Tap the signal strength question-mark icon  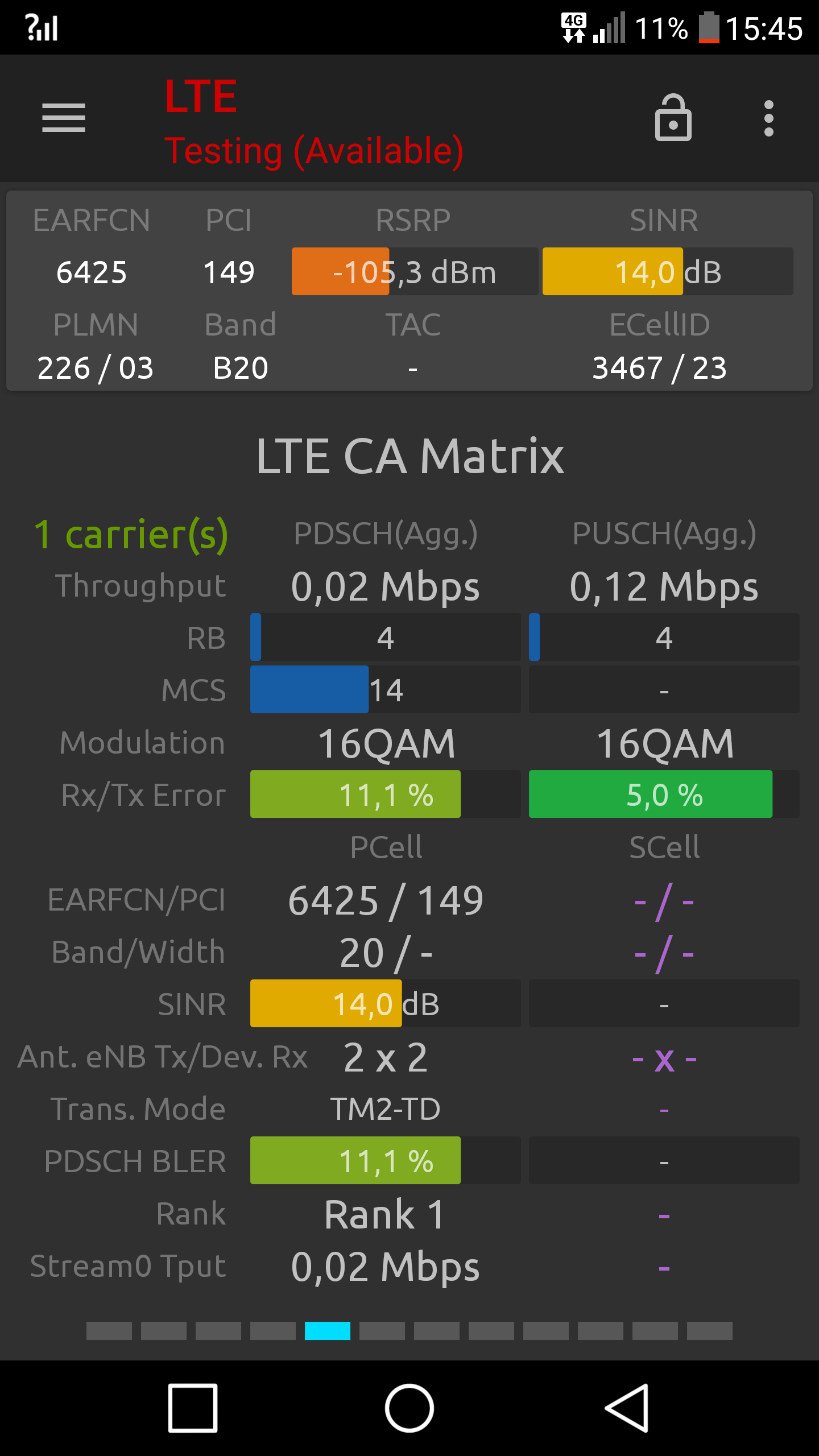point(42,28)
